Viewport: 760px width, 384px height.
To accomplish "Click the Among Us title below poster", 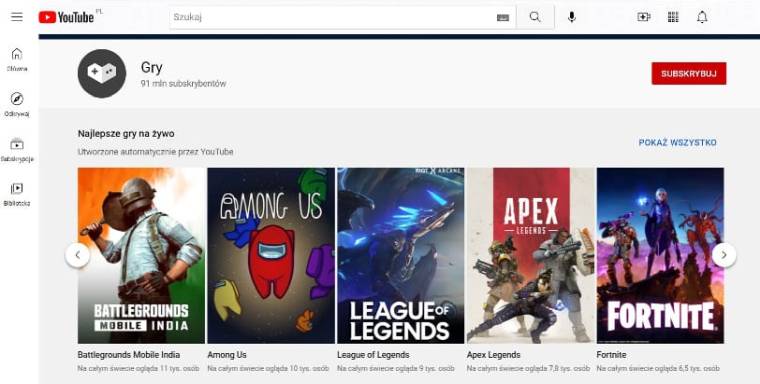I will (x=227, y=355).
